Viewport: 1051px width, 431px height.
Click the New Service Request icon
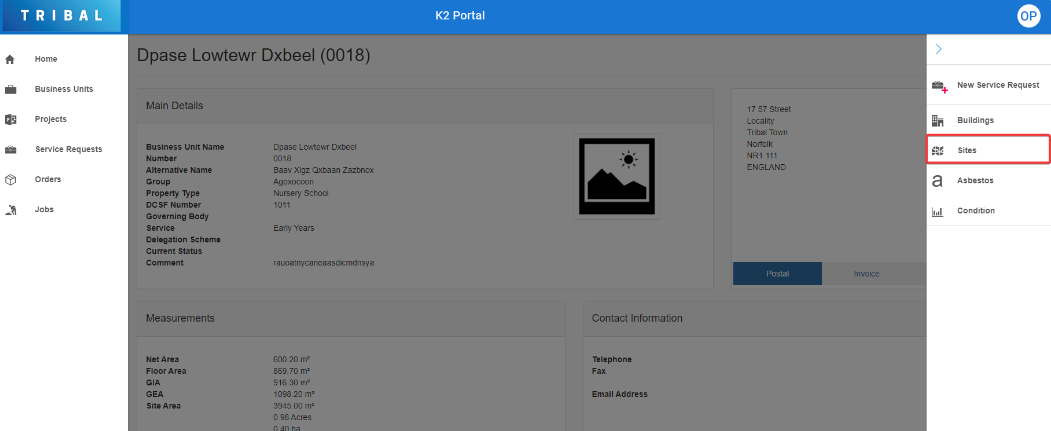[x=938, y=86]
